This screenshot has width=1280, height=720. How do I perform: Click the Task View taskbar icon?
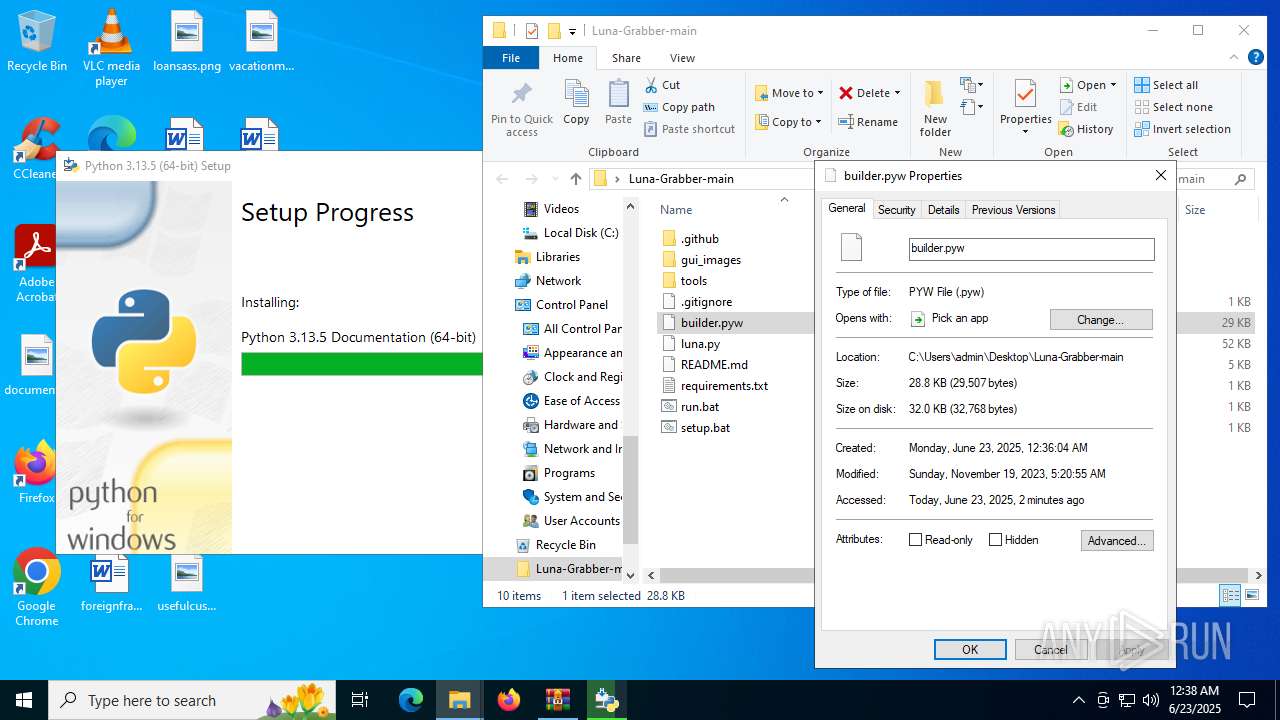(x=360, y=700)
